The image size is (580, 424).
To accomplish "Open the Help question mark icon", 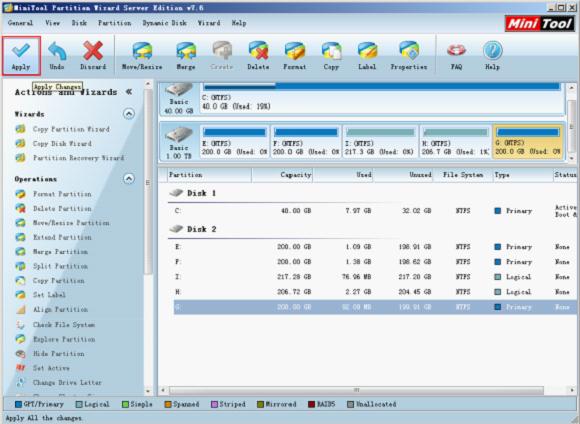I will pos(492,51).
